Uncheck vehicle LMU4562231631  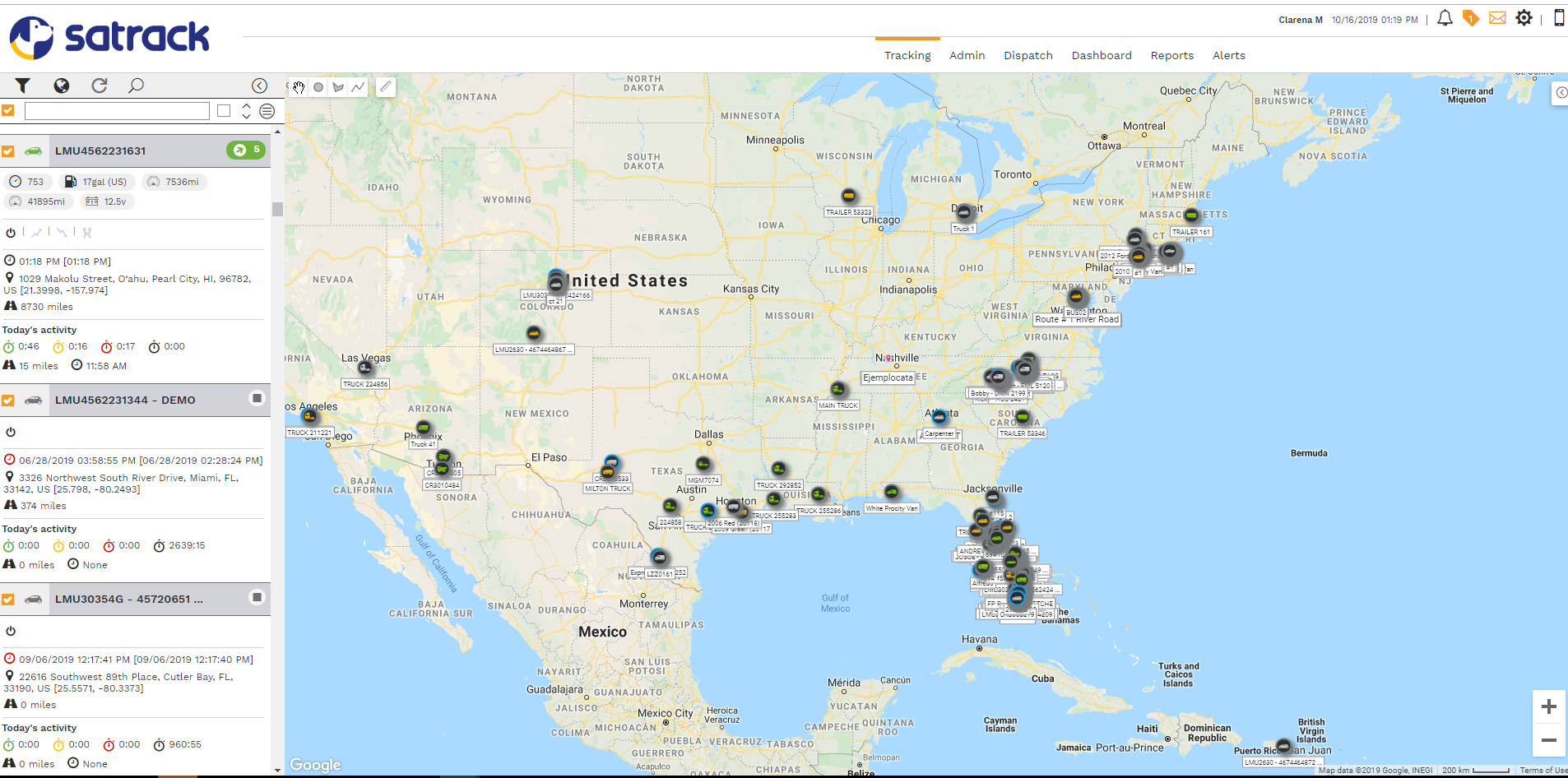8,151
